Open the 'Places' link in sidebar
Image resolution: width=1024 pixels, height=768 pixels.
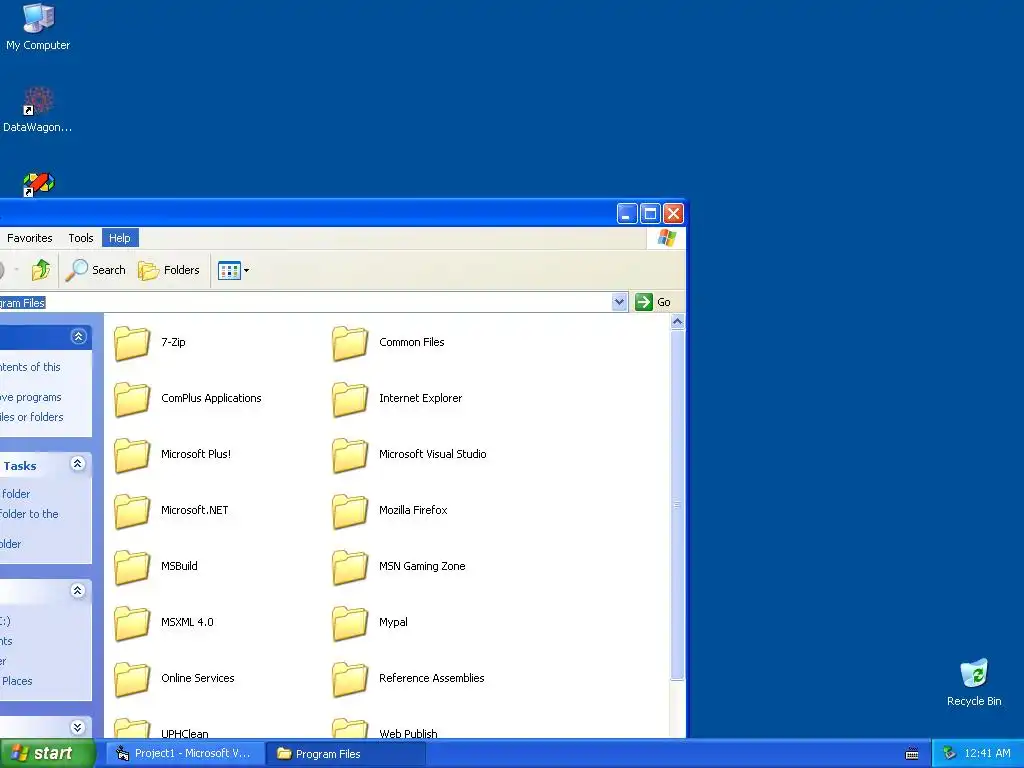click(x=17, y=680)
